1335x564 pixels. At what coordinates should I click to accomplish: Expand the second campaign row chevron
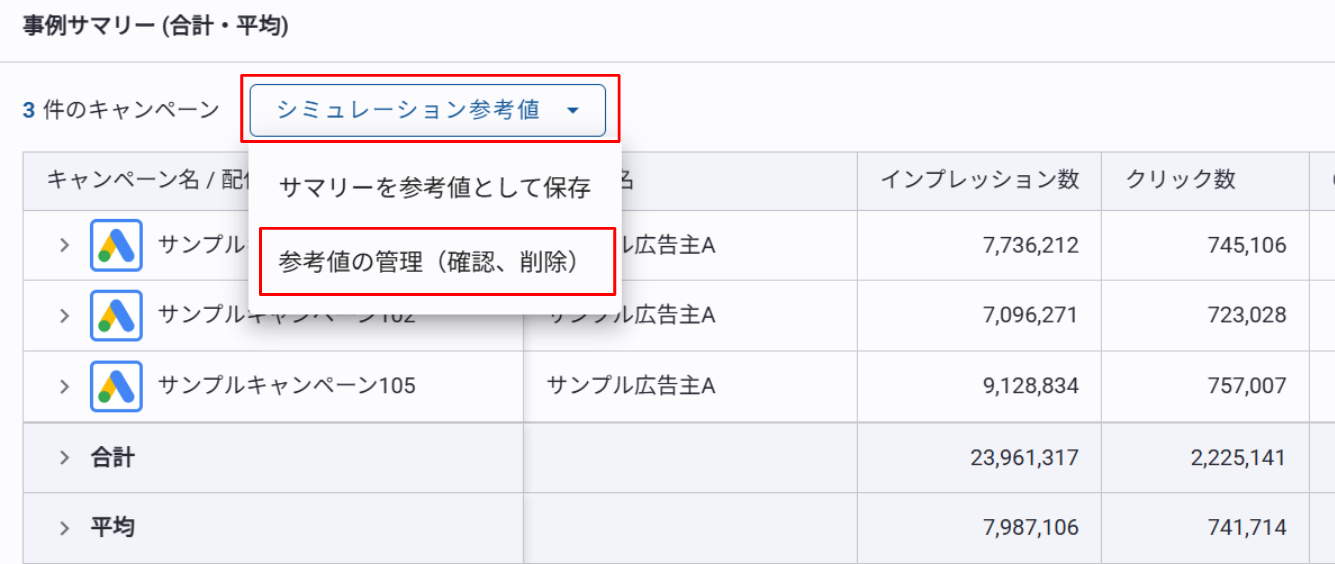[x=64, y=316]
